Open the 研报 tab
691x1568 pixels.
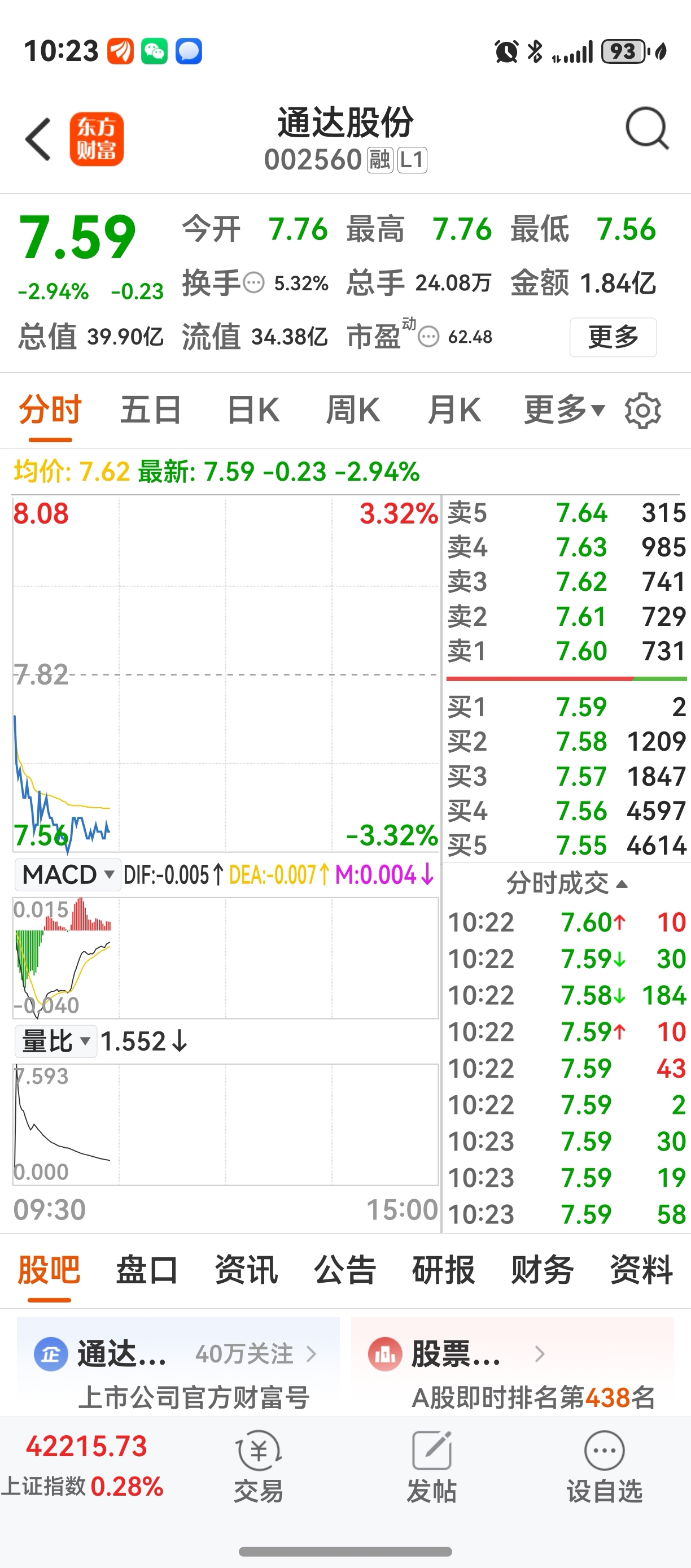pos(443,1270)
